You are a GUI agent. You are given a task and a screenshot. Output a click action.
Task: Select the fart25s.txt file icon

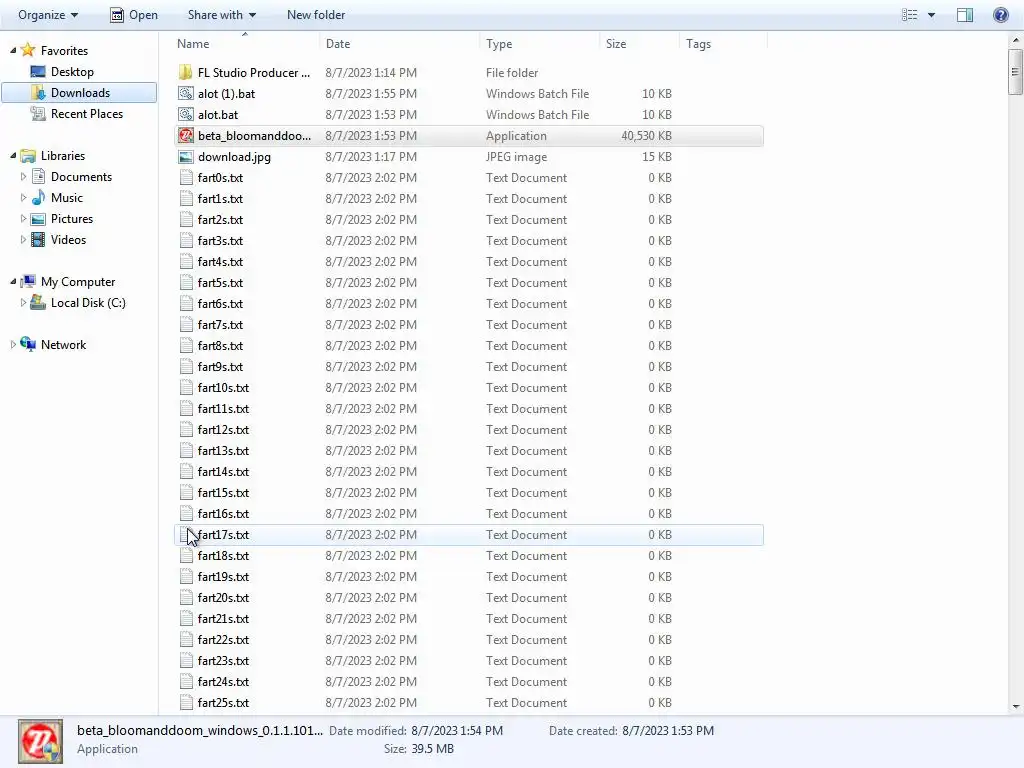185,703
